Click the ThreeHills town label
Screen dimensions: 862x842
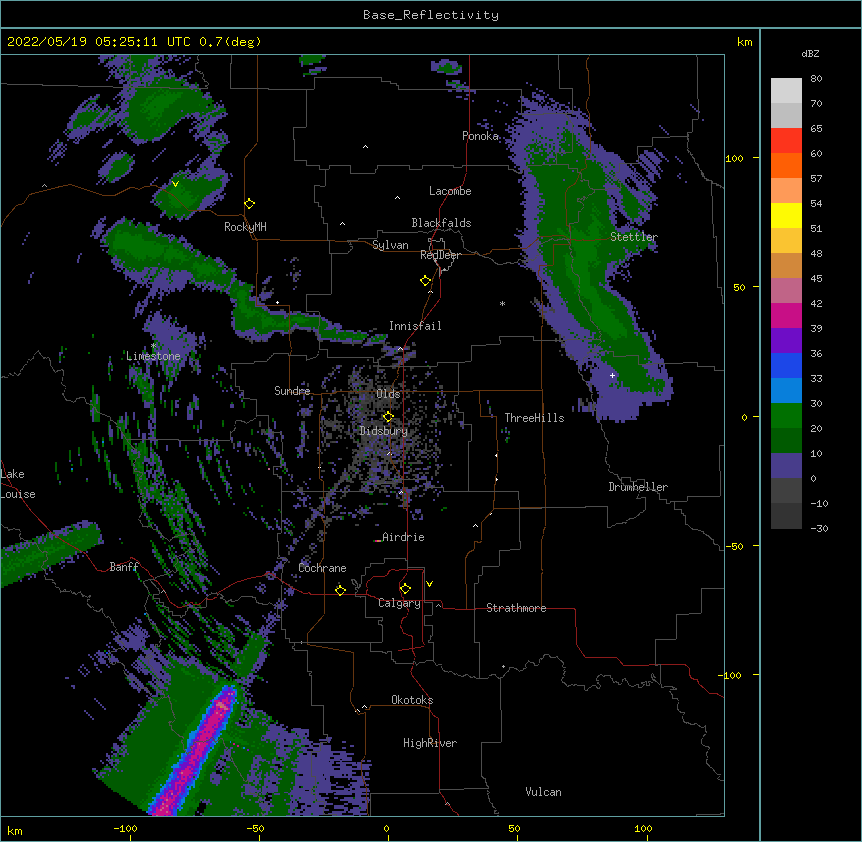point(534,418)
